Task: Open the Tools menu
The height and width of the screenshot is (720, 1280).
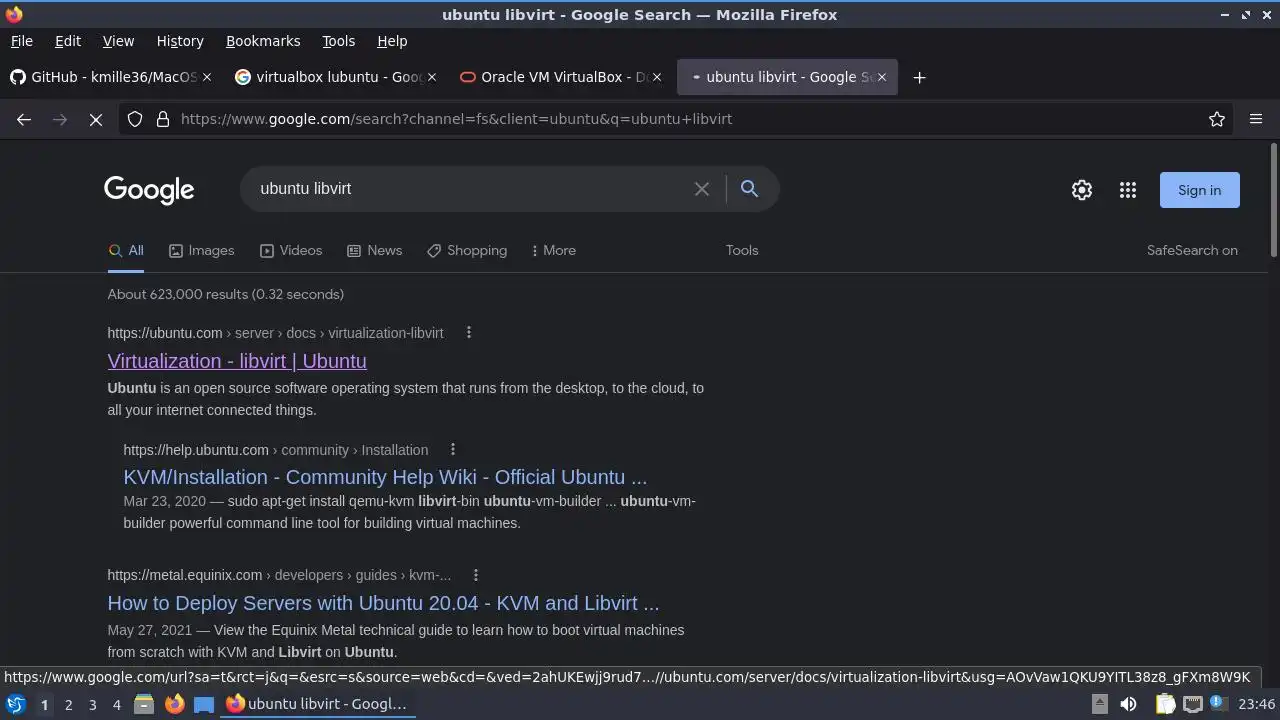Action: click(338, 41)
